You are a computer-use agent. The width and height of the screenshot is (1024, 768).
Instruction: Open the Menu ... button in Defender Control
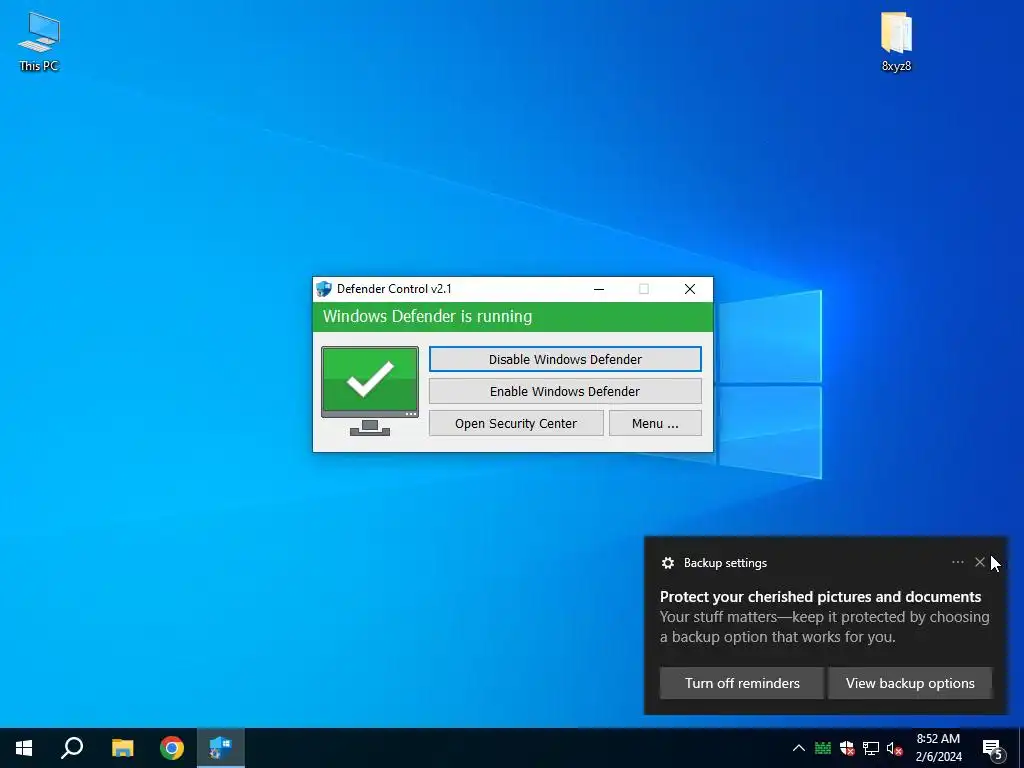(655, 423)
